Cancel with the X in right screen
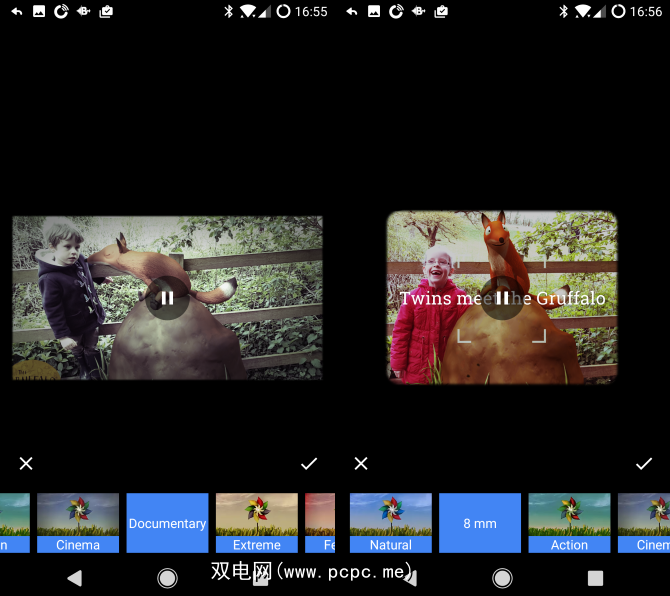670x596 pixels. pyautogui.click(x=361, y=463)
